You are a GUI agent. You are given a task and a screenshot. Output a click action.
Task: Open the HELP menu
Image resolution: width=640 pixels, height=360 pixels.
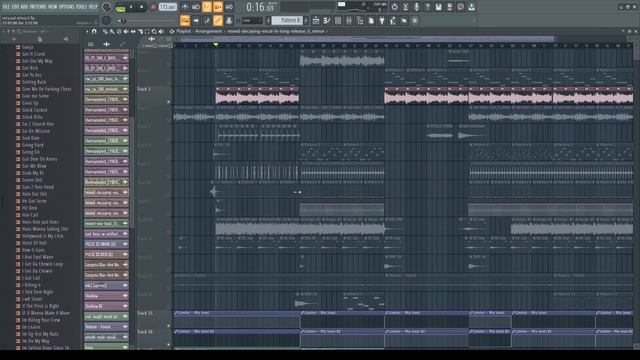pyautogui.click(x=93, y=7)
